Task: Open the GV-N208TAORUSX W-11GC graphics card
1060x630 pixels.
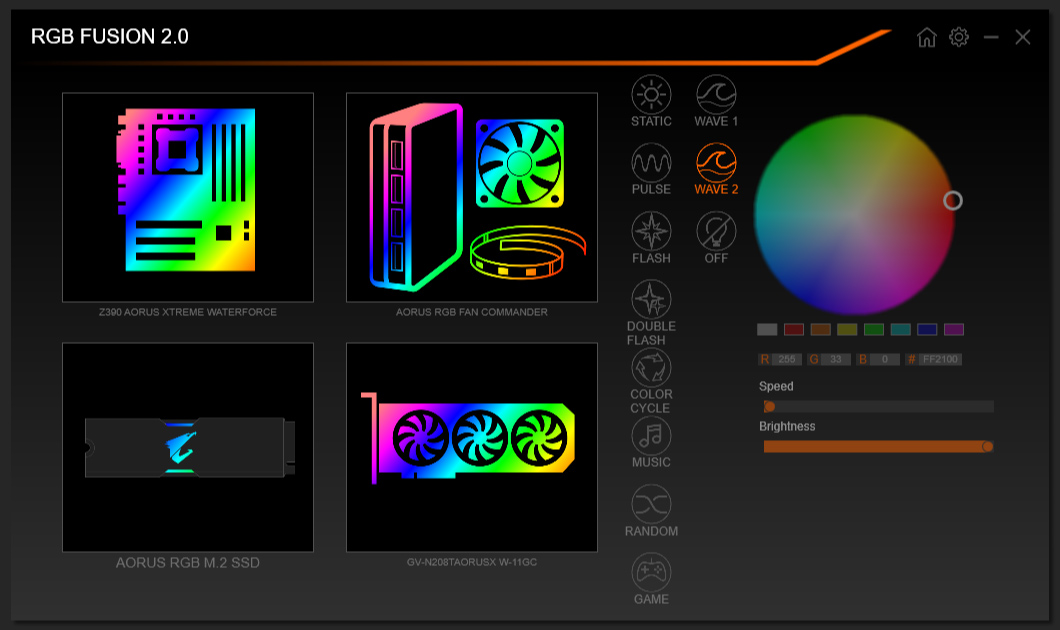Action: [x=472, y=447]
